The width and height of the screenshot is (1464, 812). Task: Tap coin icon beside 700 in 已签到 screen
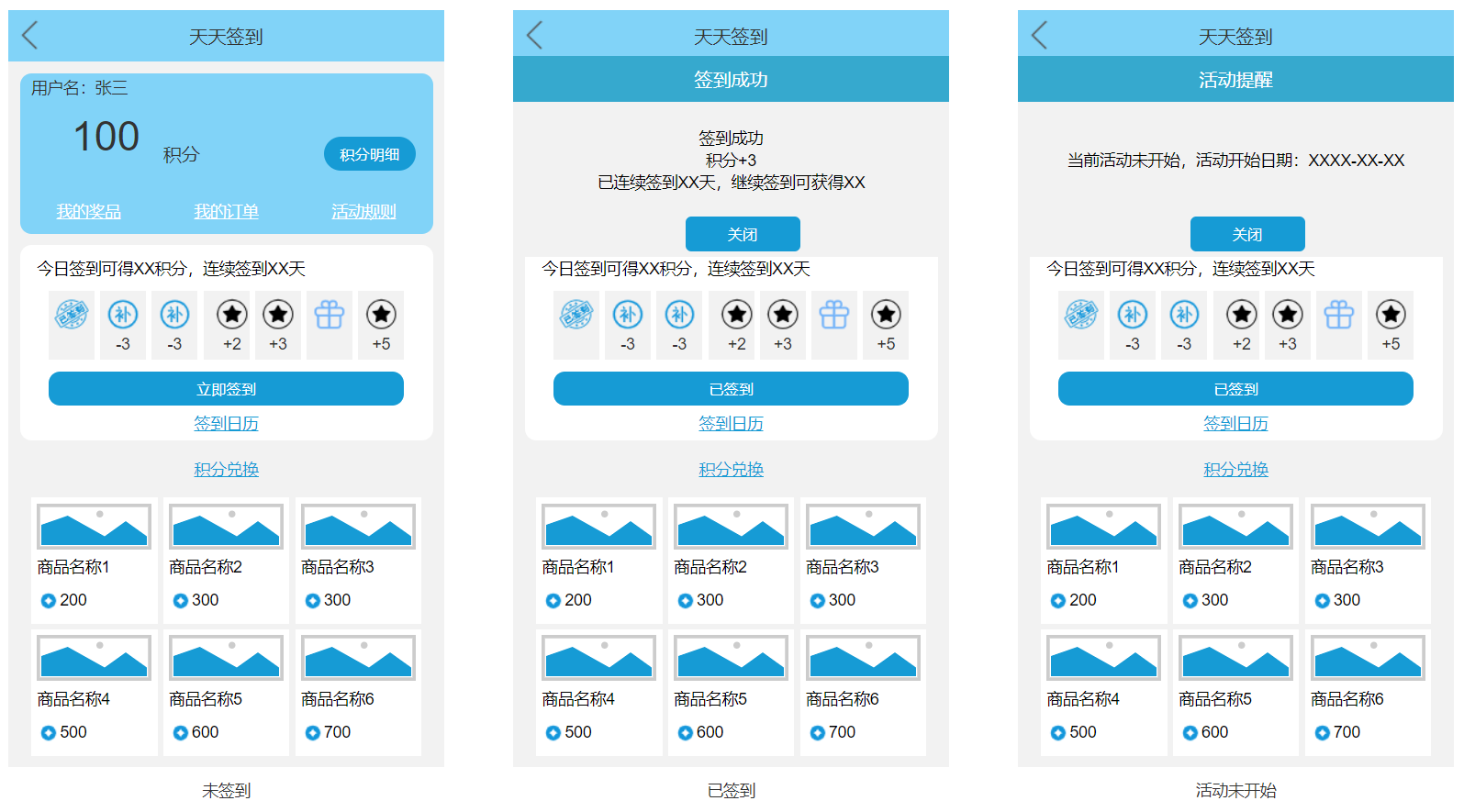click(x=818, y=733)
